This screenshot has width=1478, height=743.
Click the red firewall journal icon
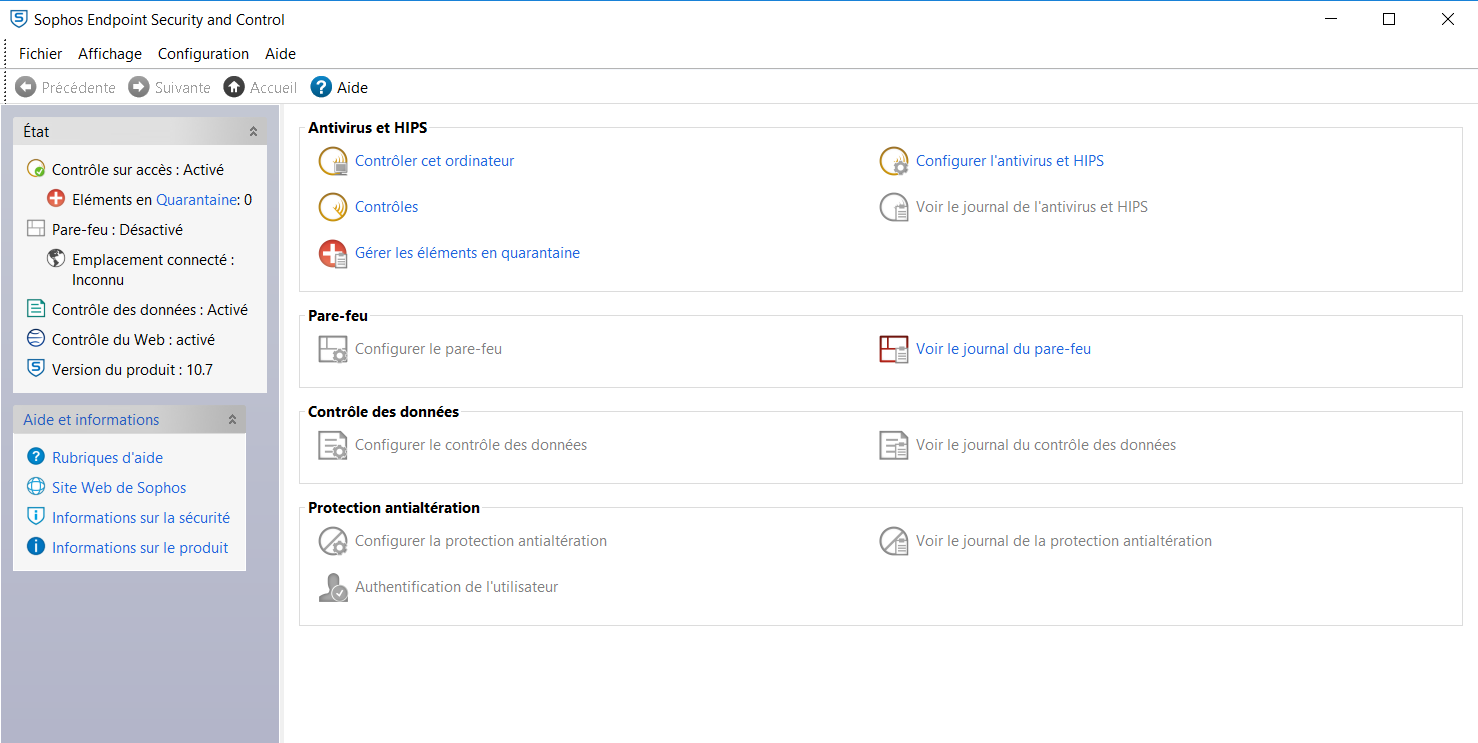(894, 349)
